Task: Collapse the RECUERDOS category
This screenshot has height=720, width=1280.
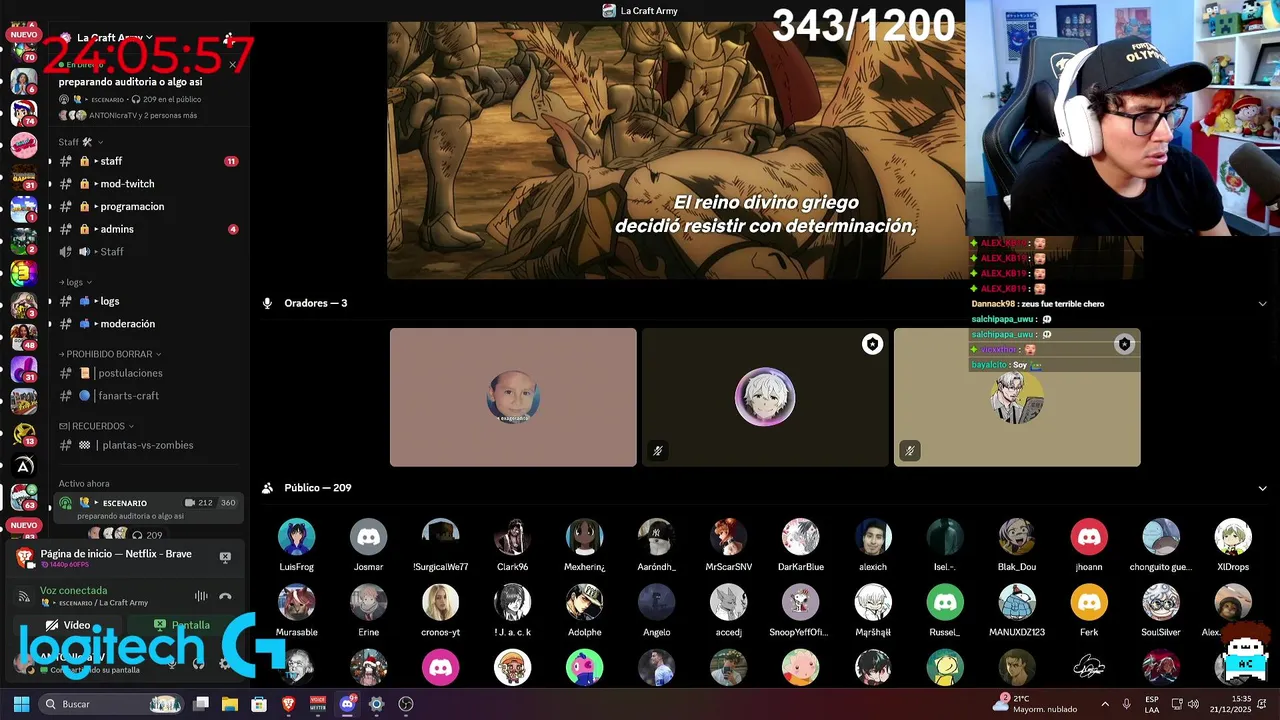Action: pyautogui.click(x=96, y=426)
